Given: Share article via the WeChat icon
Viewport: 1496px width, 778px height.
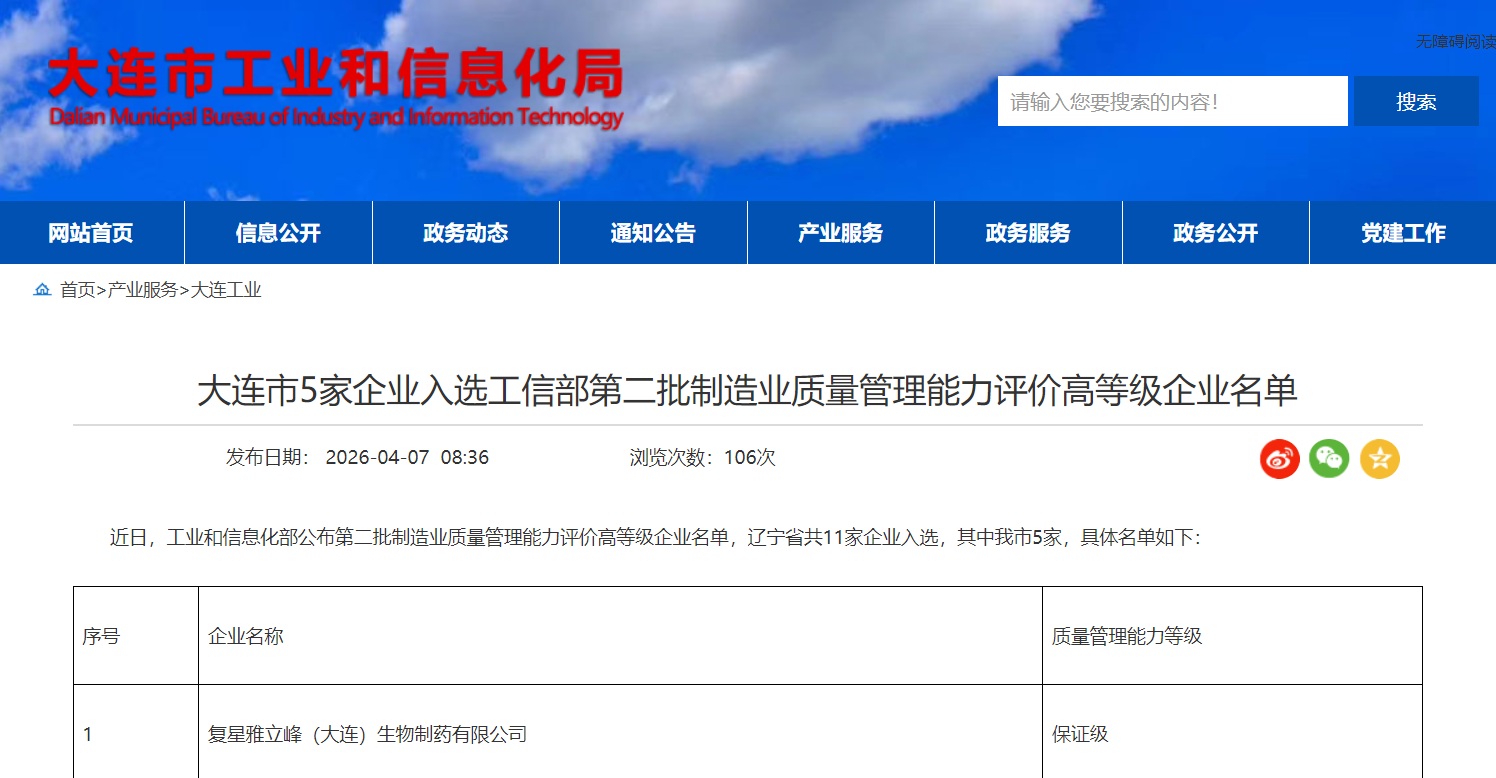Looking at the screenshot, I should point(1329,459).
